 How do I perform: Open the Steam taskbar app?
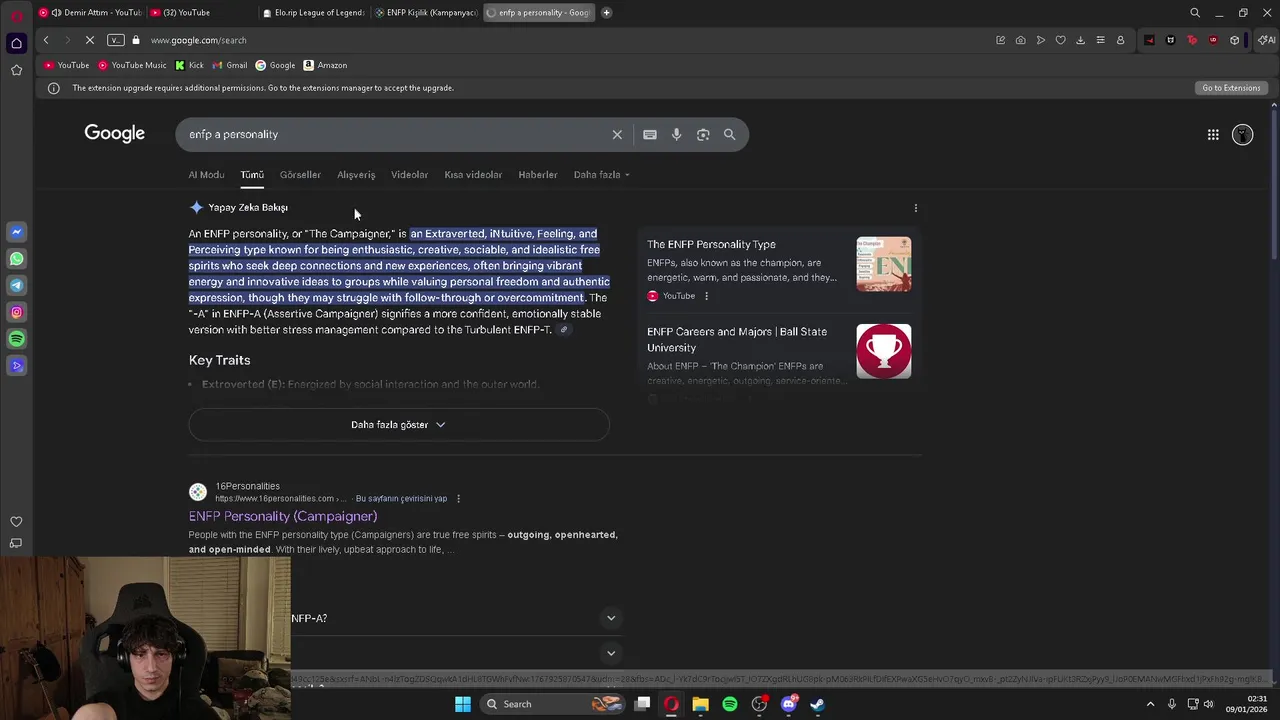click(x=817, y=704)
